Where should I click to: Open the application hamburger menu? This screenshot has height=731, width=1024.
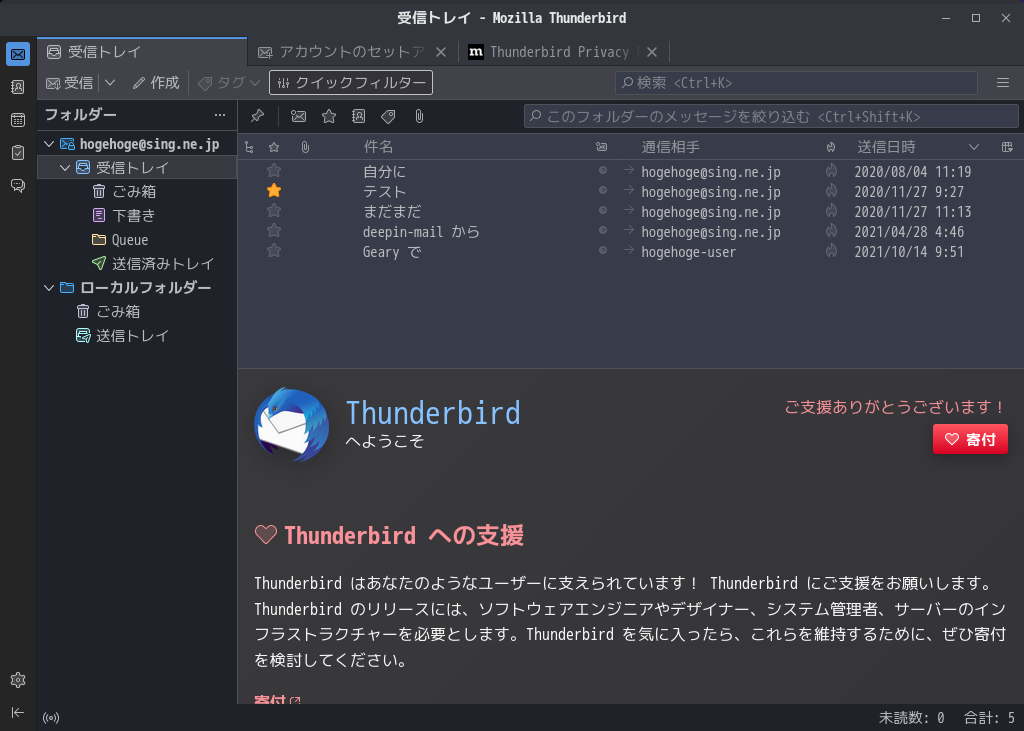(1003, 82)
